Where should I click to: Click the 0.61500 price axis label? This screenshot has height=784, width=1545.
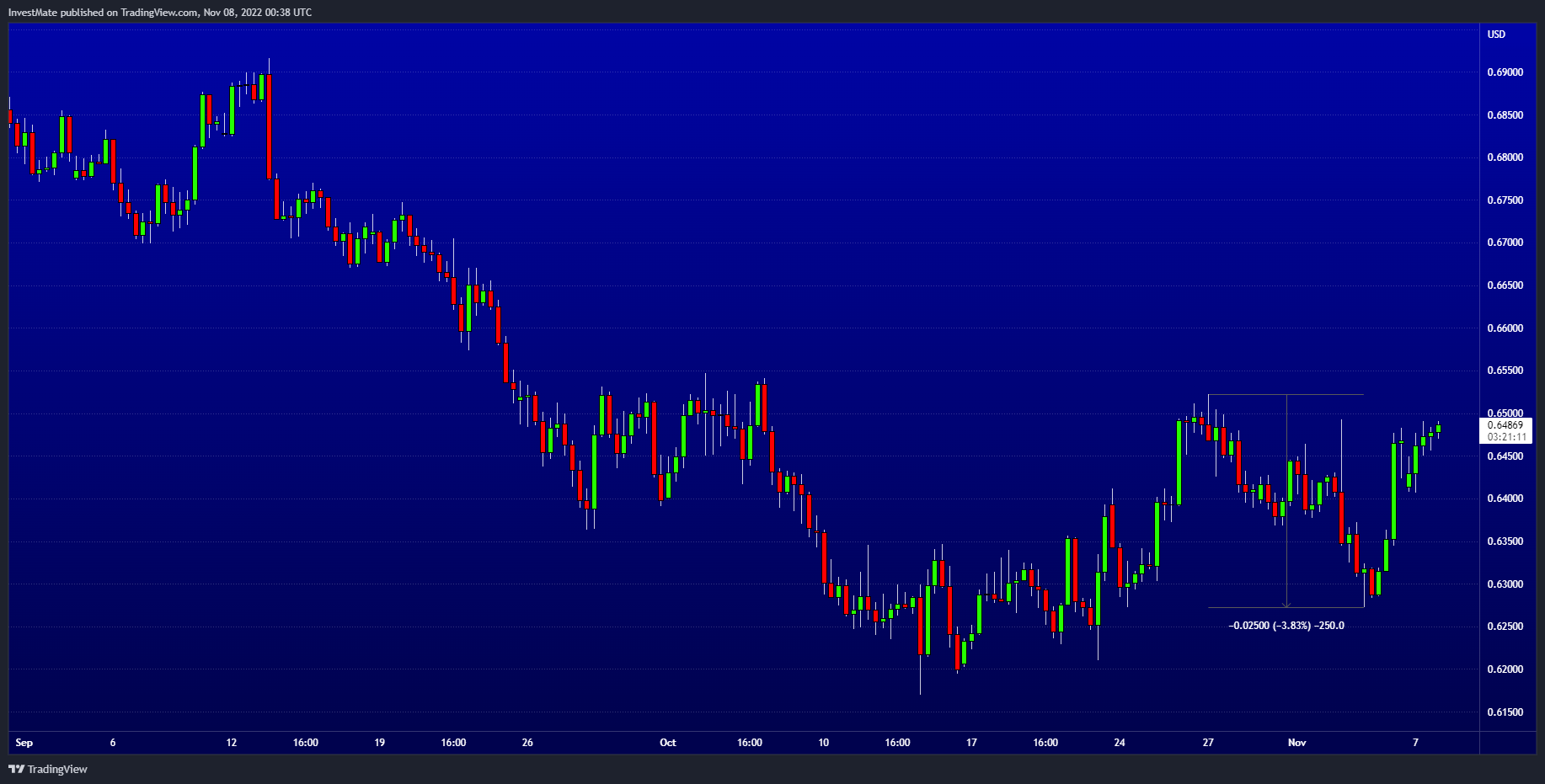point(1505,712)
